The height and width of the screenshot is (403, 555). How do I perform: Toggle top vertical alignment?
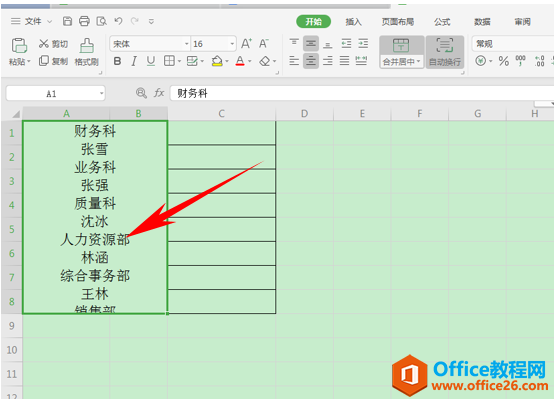coord(294,44)
